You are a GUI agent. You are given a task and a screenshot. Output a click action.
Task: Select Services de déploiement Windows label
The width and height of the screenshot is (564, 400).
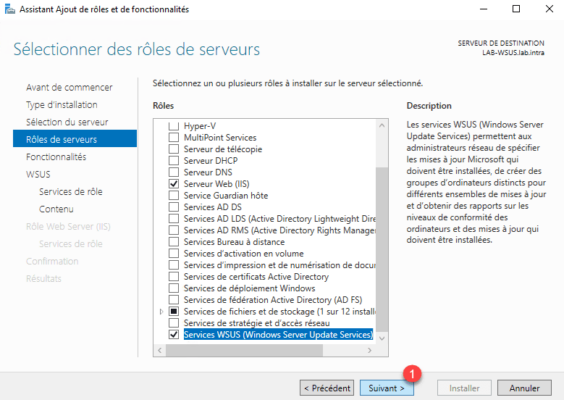click(249, 288)
